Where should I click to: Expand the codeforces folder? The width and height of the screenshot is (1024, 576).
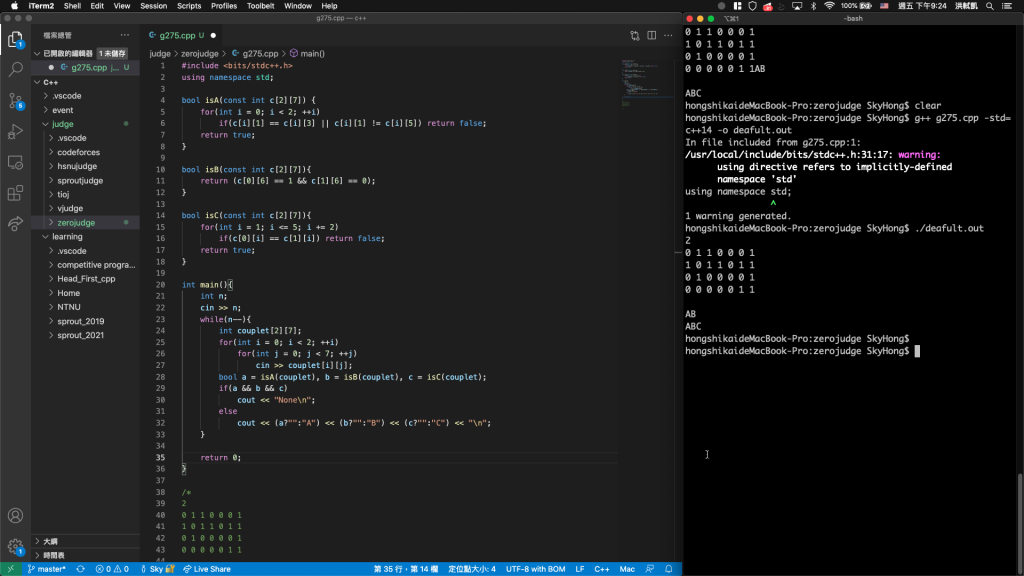(52, 152)
